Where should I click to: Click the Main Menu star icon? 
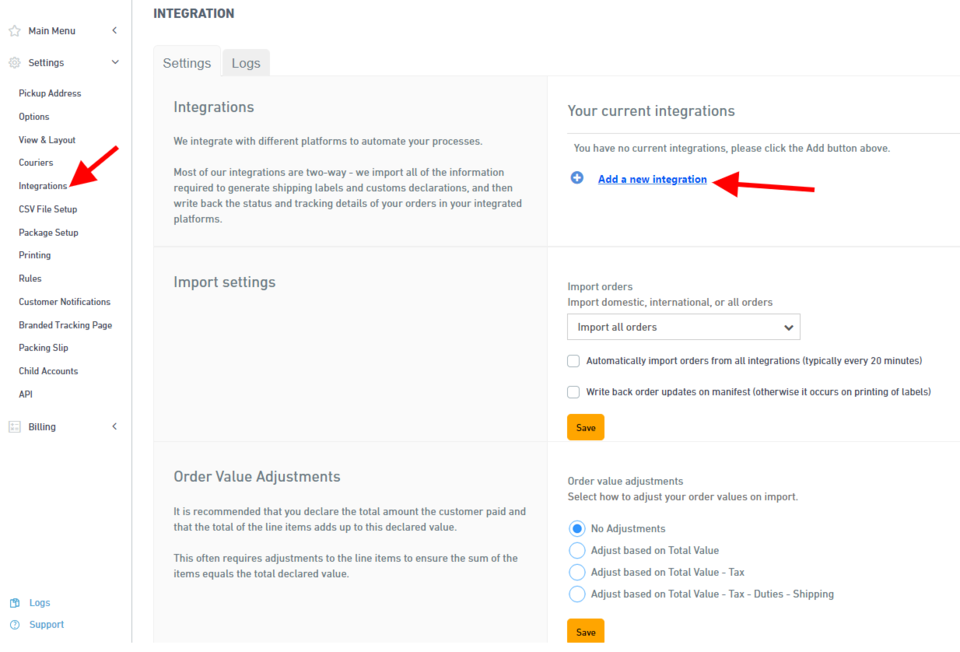(14, 31)
